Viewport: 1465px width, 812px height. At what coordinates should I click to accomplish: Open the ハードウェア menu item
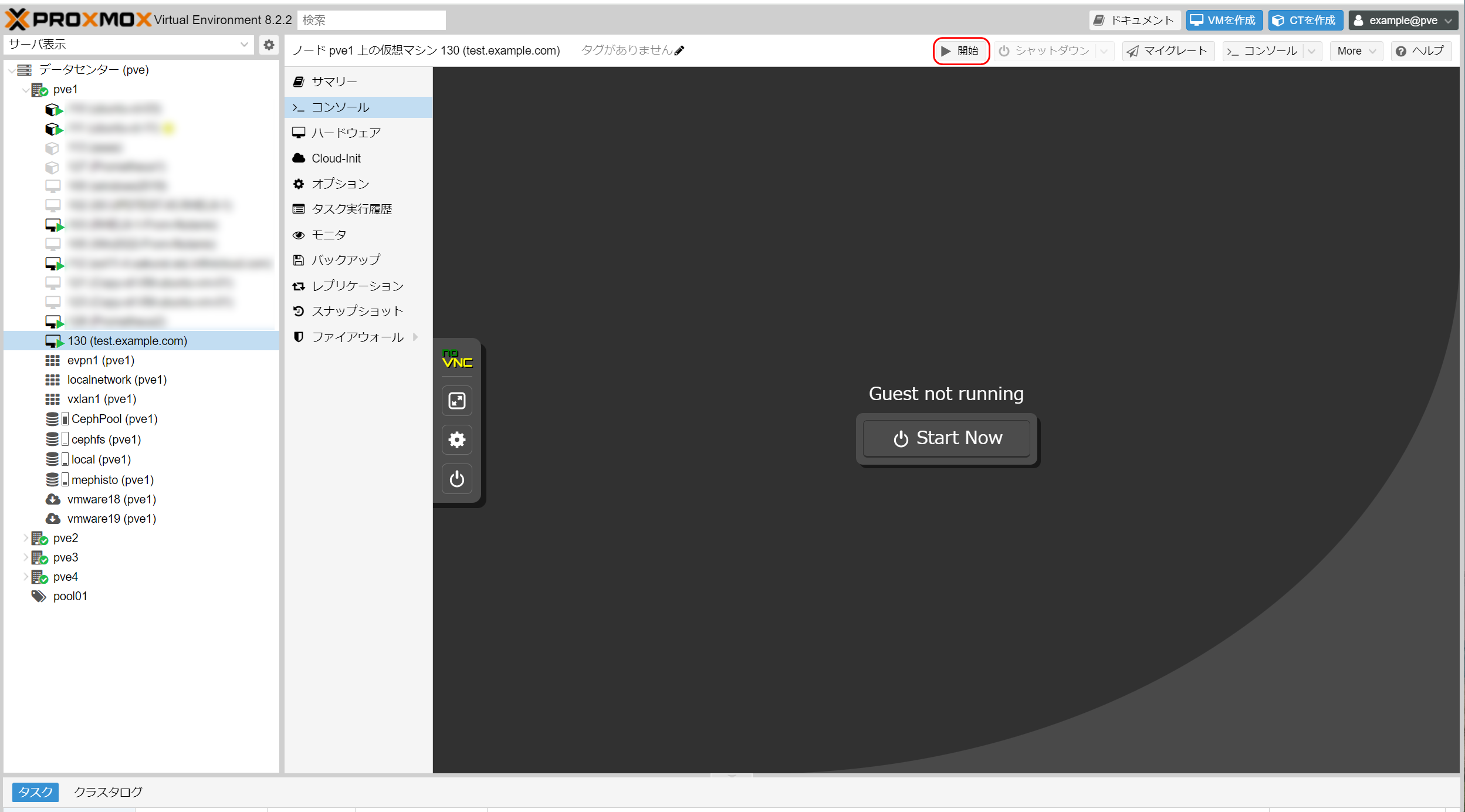pyautogui.click(x=346, y=133)
